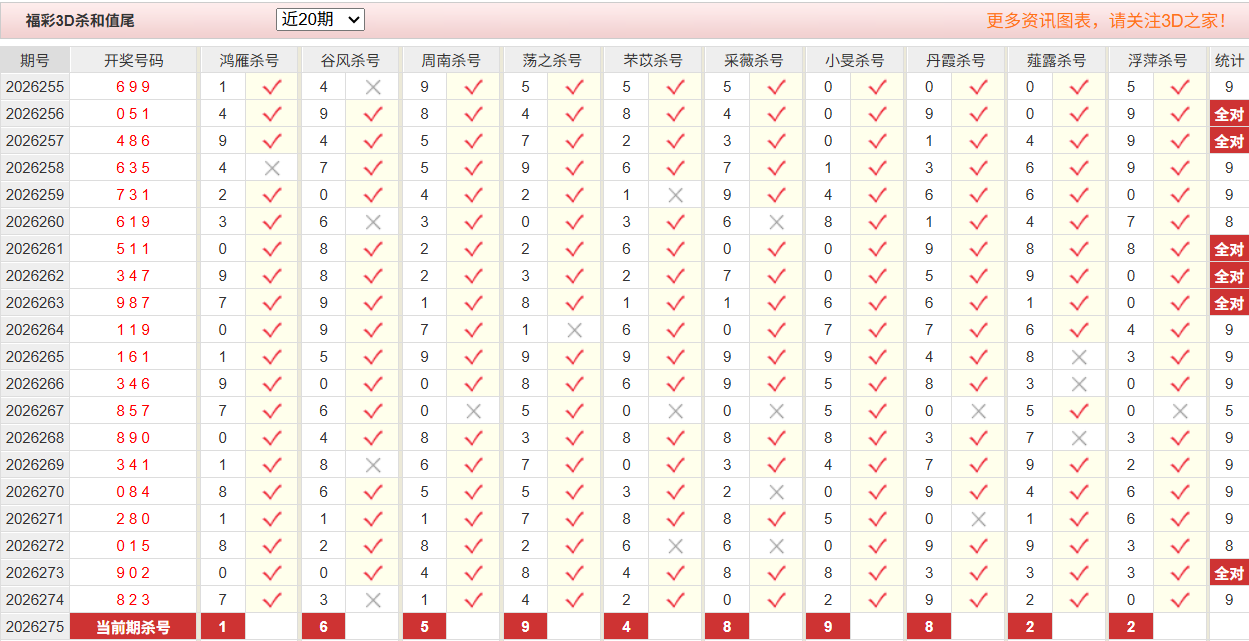This screenshot has height=641, width=1249.
Task: Select the 小旻杀号 column header
Action: point(855,60)
